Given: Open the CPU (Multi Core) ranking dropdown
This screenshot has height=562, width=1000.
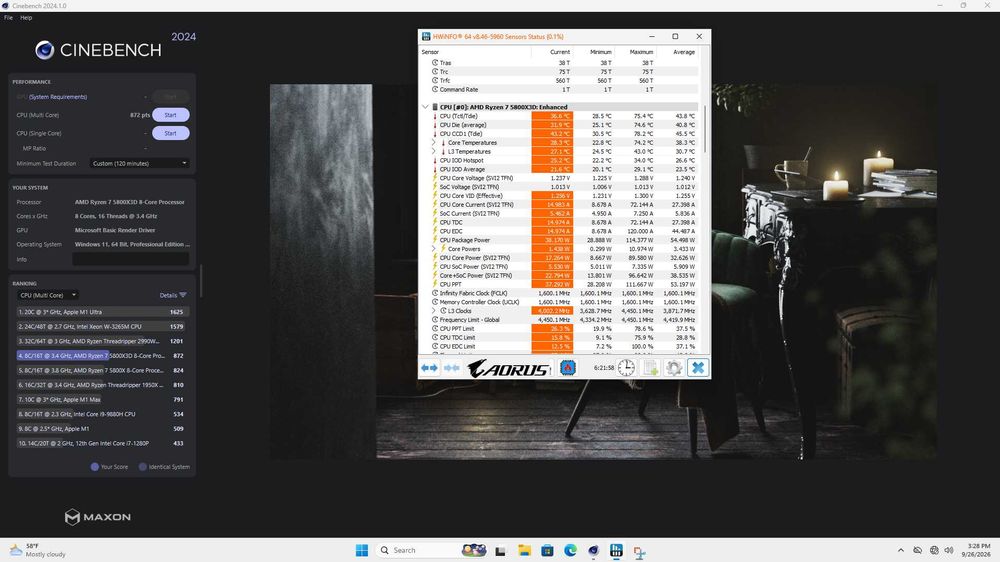Looking at the screenshot, I should click(x=47, y=295).
